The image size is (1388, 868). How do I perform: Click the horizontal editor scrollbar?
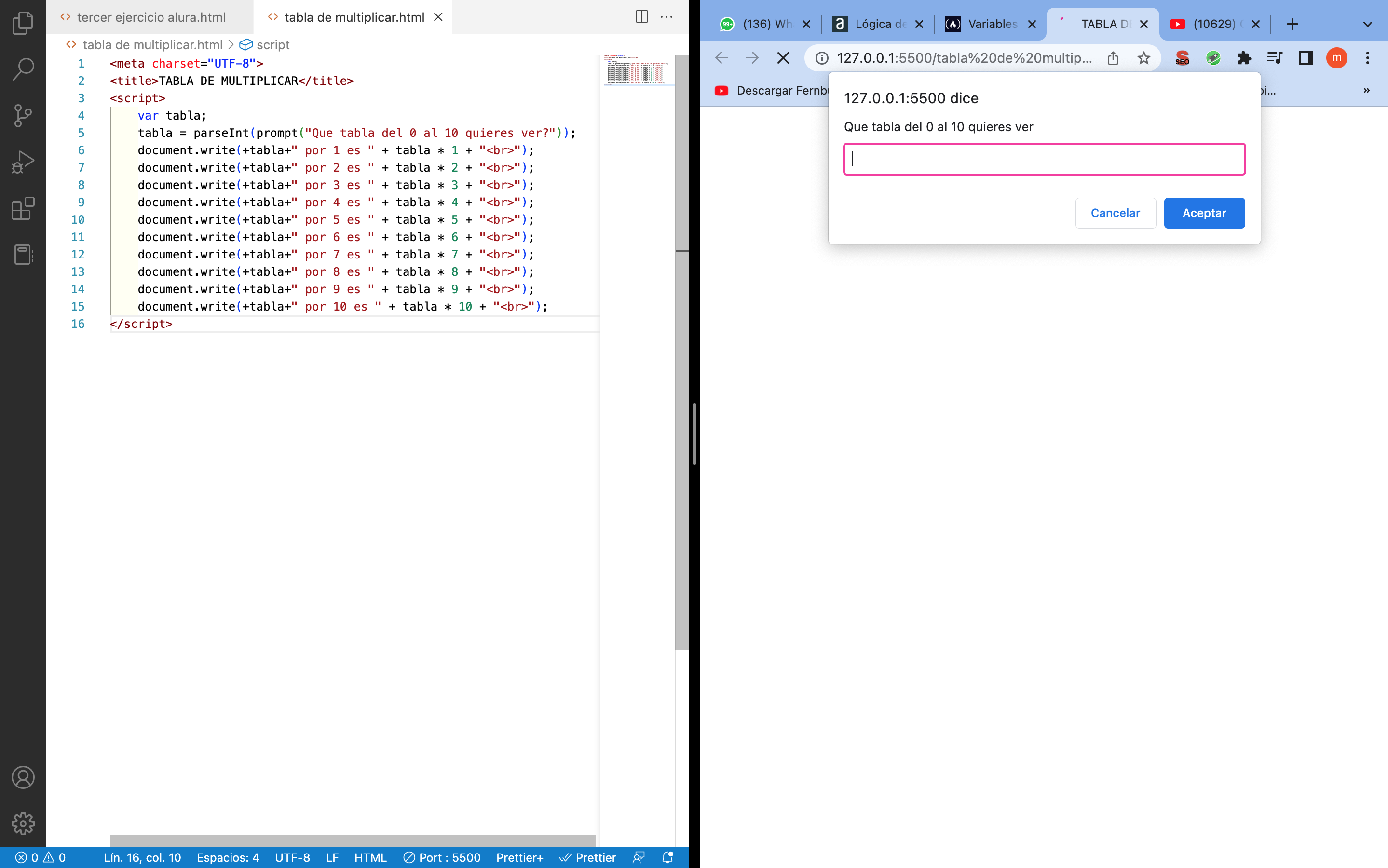coord(353,841)
